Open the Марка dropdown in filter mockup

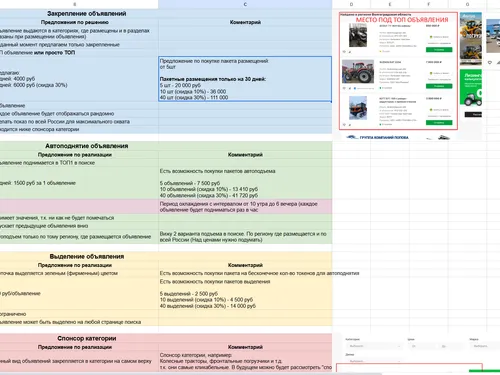pyautogui.click(x=485, y=346)
